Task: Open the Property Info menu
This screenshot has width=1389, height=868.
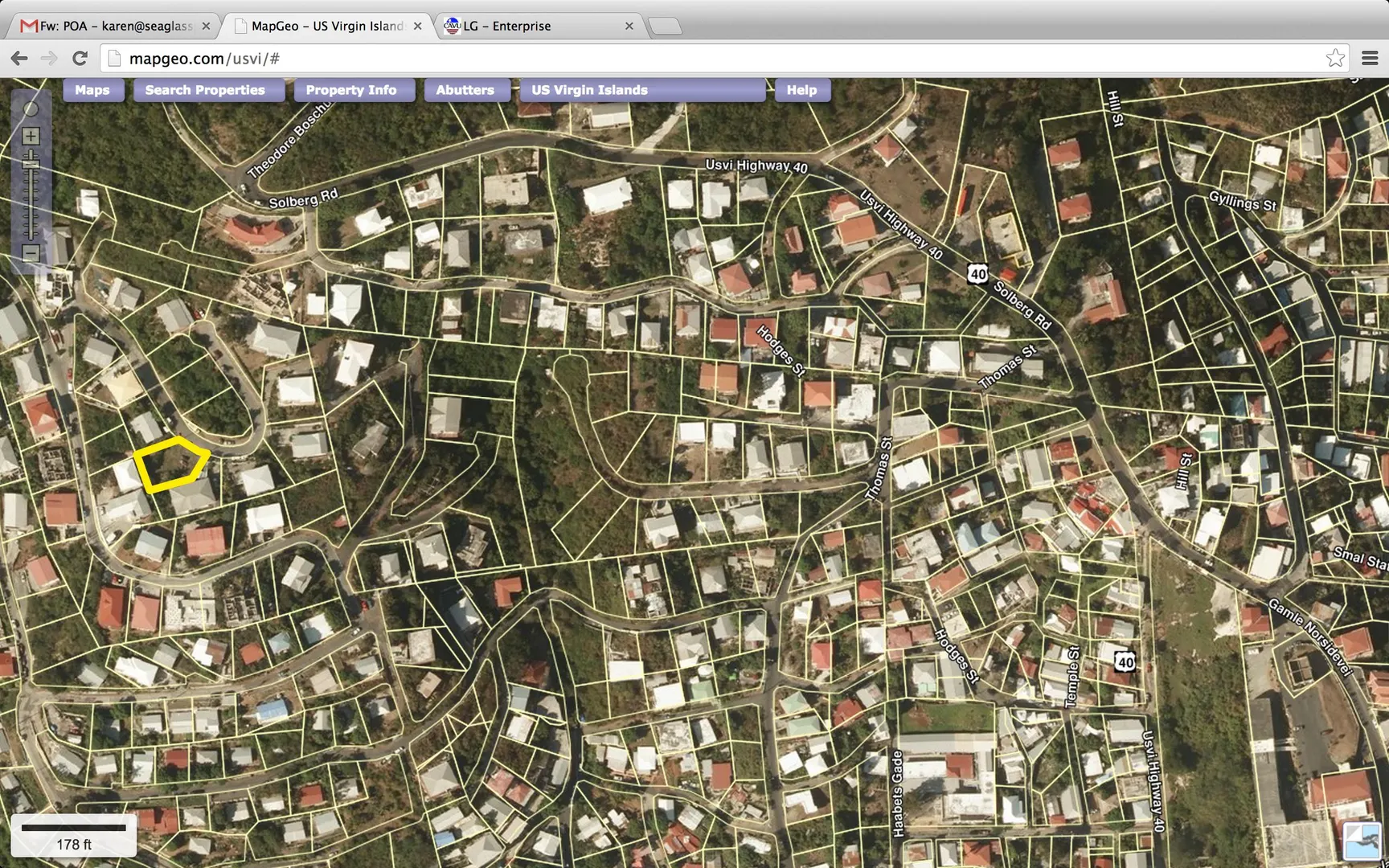Action: [351, 90]
